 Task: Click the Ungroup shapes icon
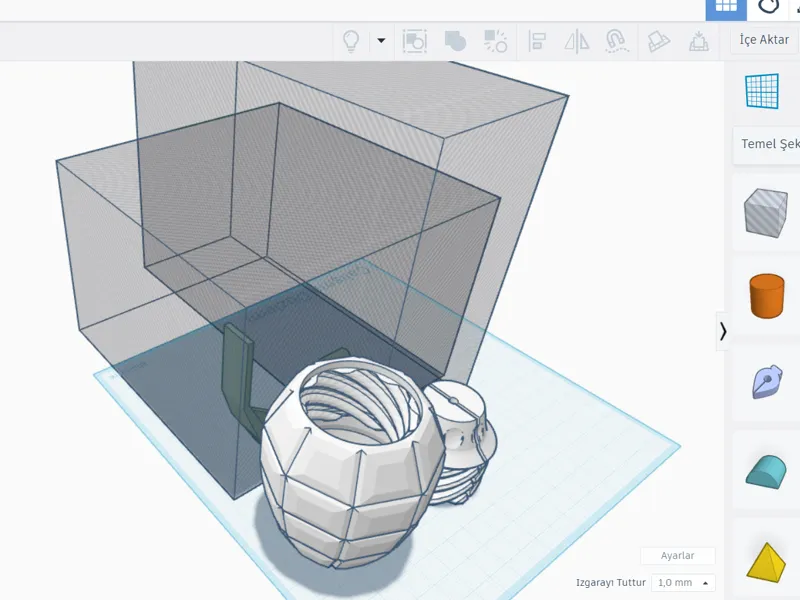click(495, 41)
